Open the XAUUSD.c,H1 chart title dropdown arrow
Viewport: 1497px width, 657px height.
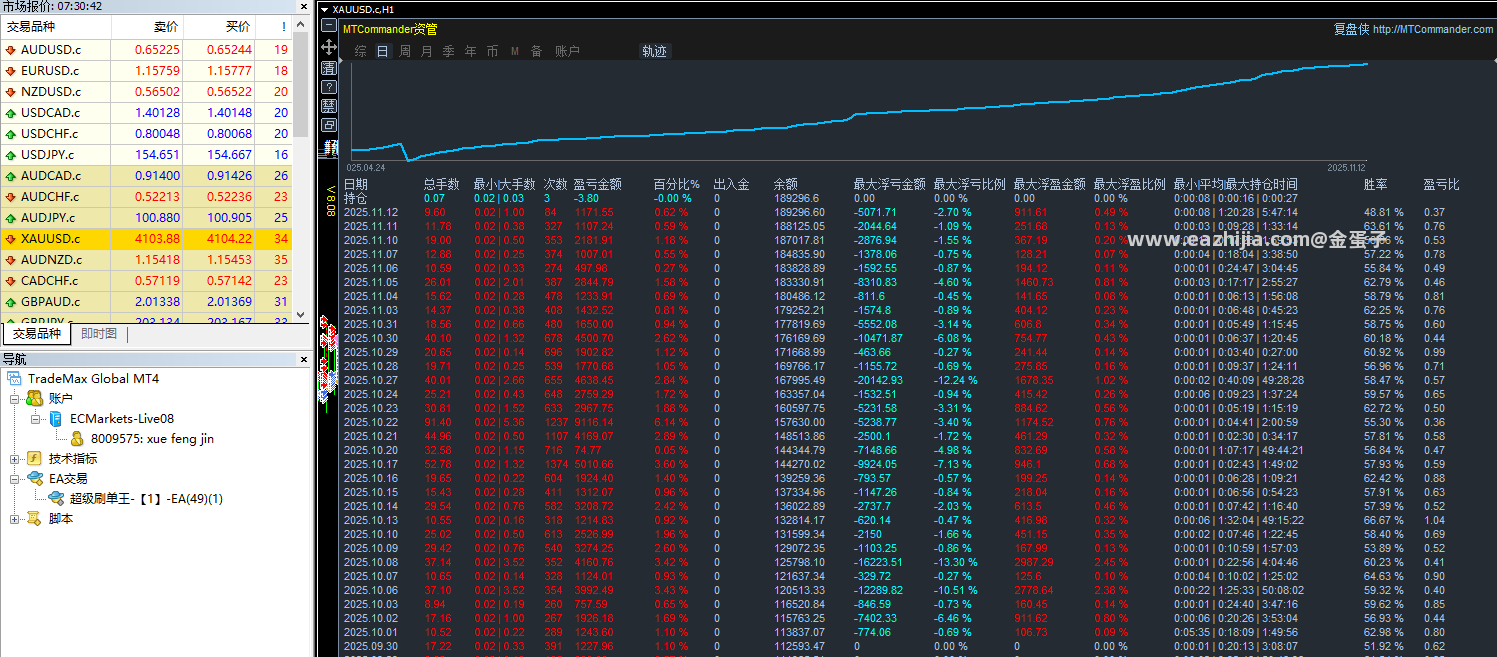point(324,9)
